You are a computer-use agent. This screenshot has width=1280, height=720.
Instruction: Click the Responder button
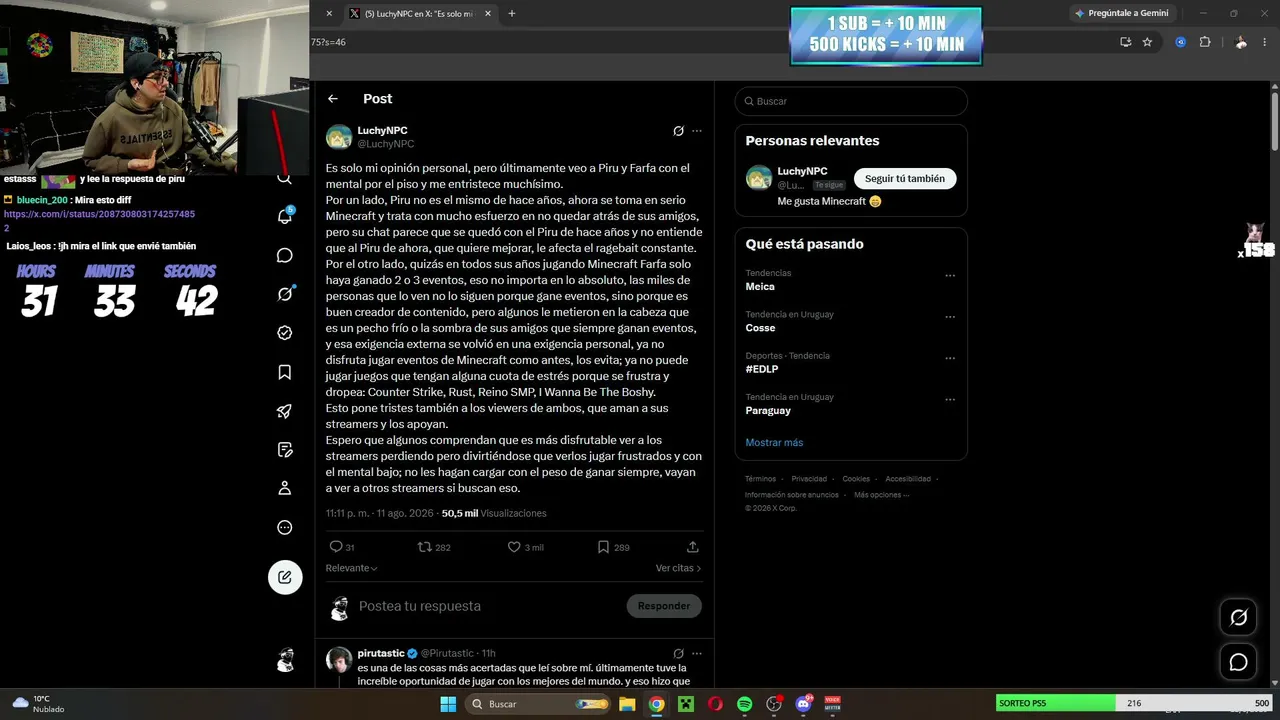[664, 606]
